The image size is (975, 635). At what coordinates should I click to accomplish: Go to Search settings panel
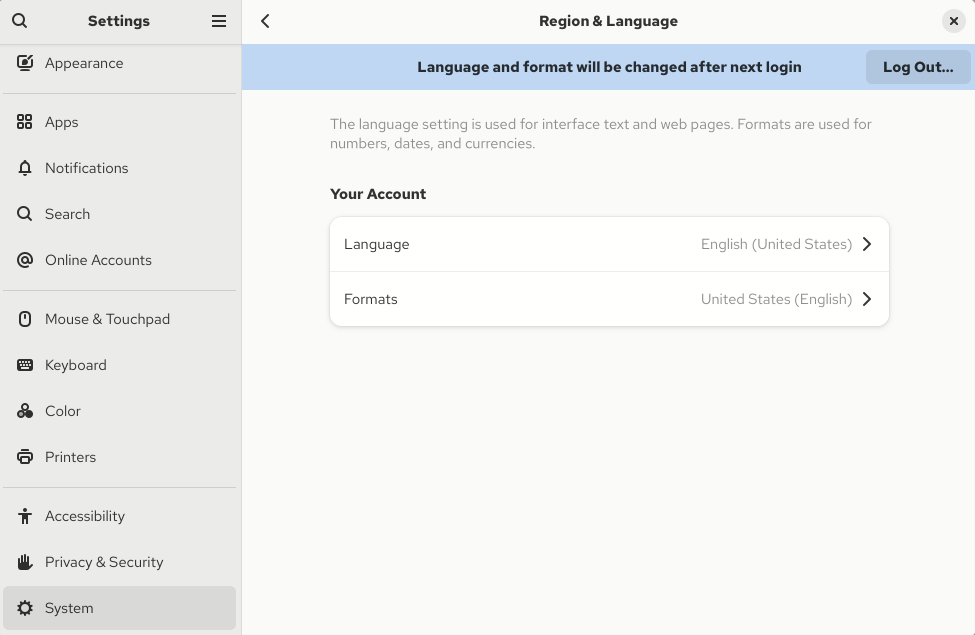(67, 214)
